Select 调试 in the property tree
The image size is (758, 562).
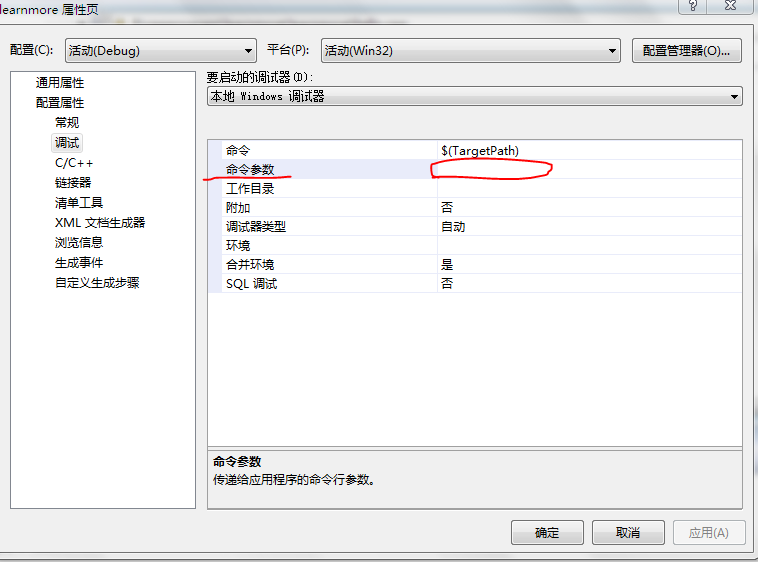[x=67, y=143]
